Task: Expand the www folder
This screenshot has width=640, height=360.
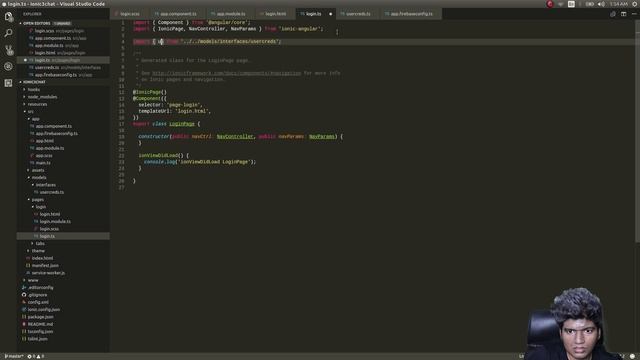Action: (x=33, y=280)
